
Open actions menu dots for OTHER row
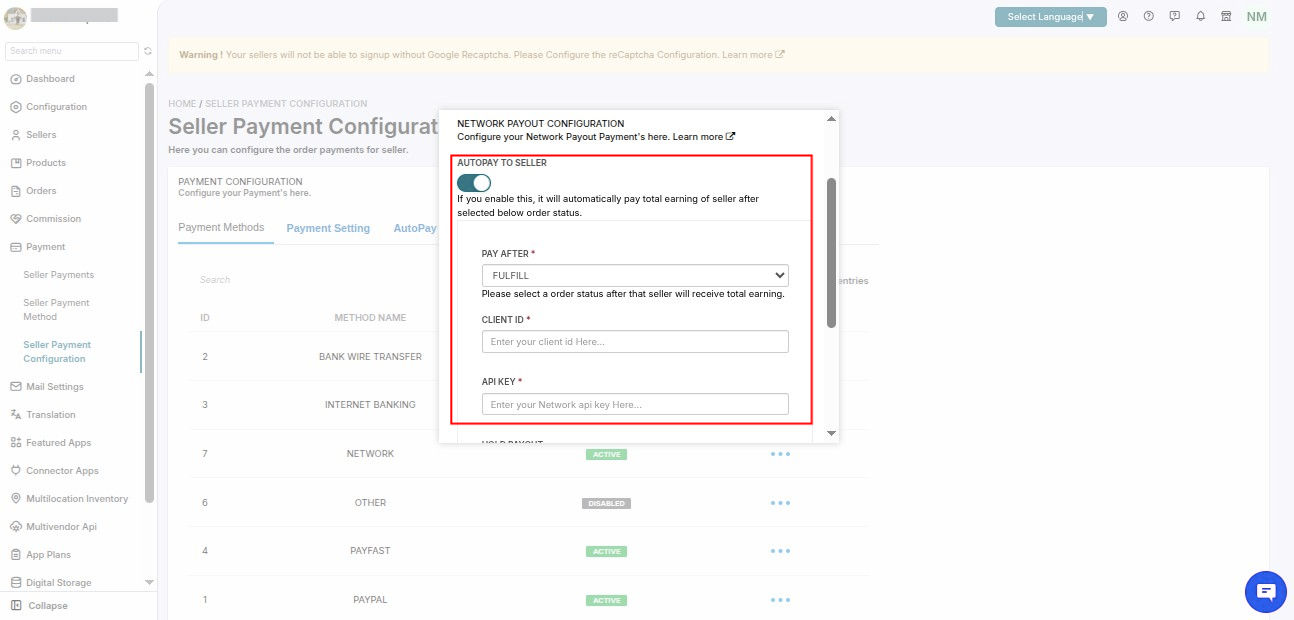click(x=780, y=503)
